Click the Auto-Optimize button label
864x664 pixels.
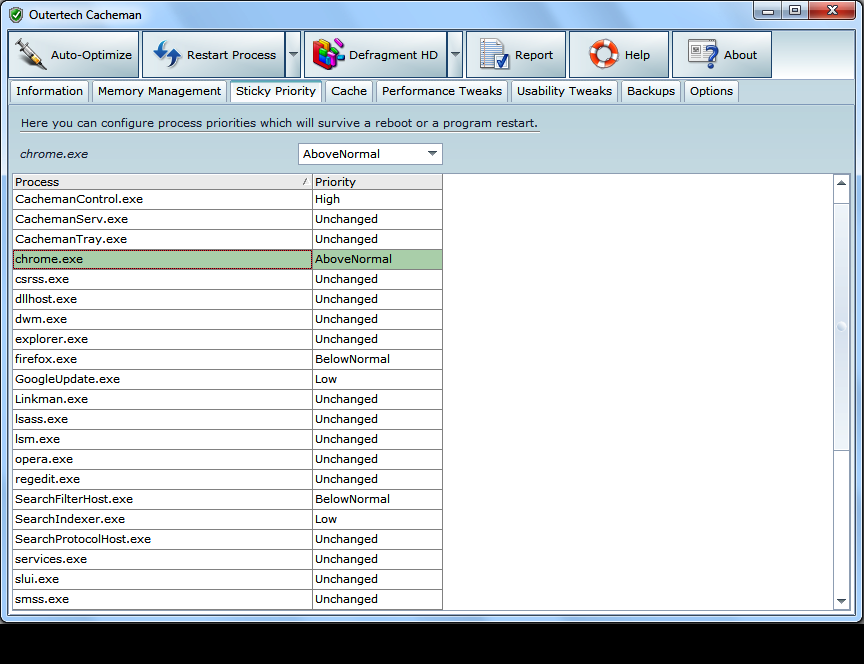(91, 55)
